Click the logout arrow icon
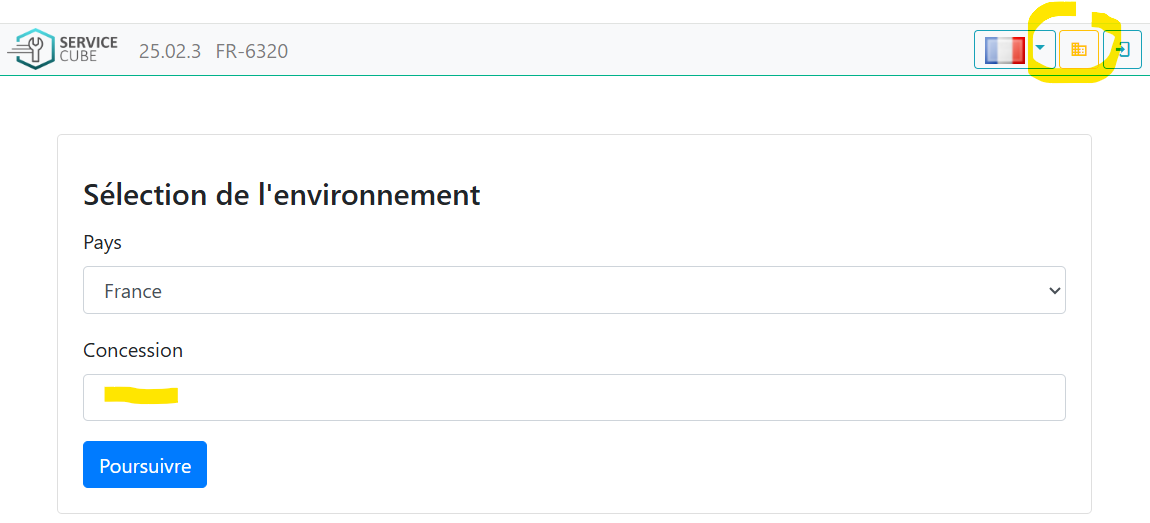The image size is (1150, 523). [1122, 50]
